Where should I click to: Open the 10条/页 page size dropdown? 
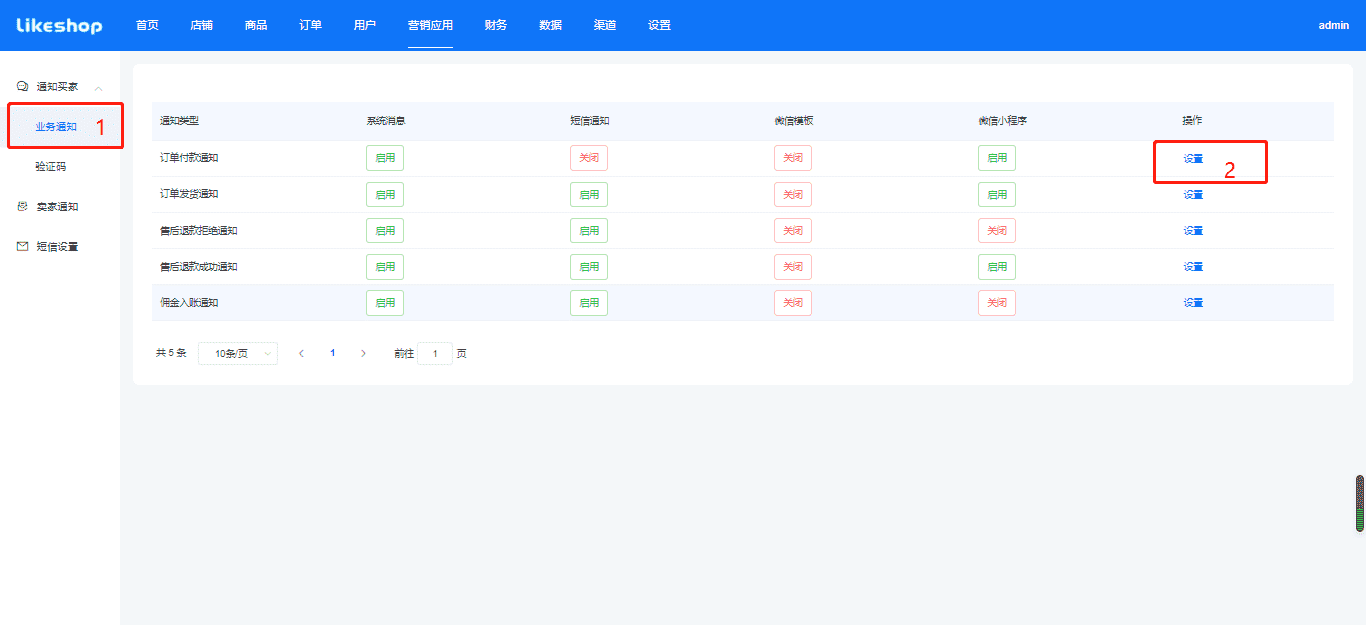click(x=238, y=353)
